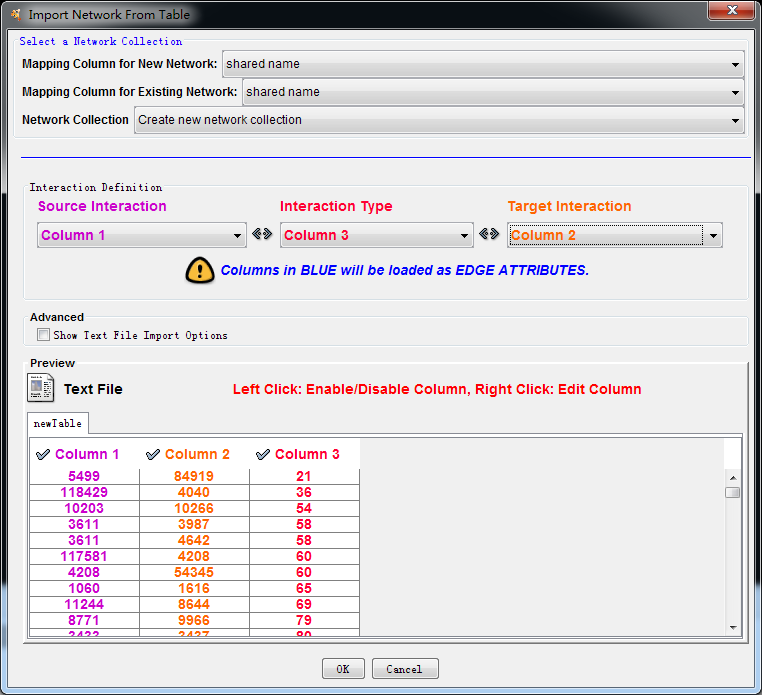Open the Interaction Type Column 3 dropdown
Screen dimensions: 762x695
coord(377,235)
